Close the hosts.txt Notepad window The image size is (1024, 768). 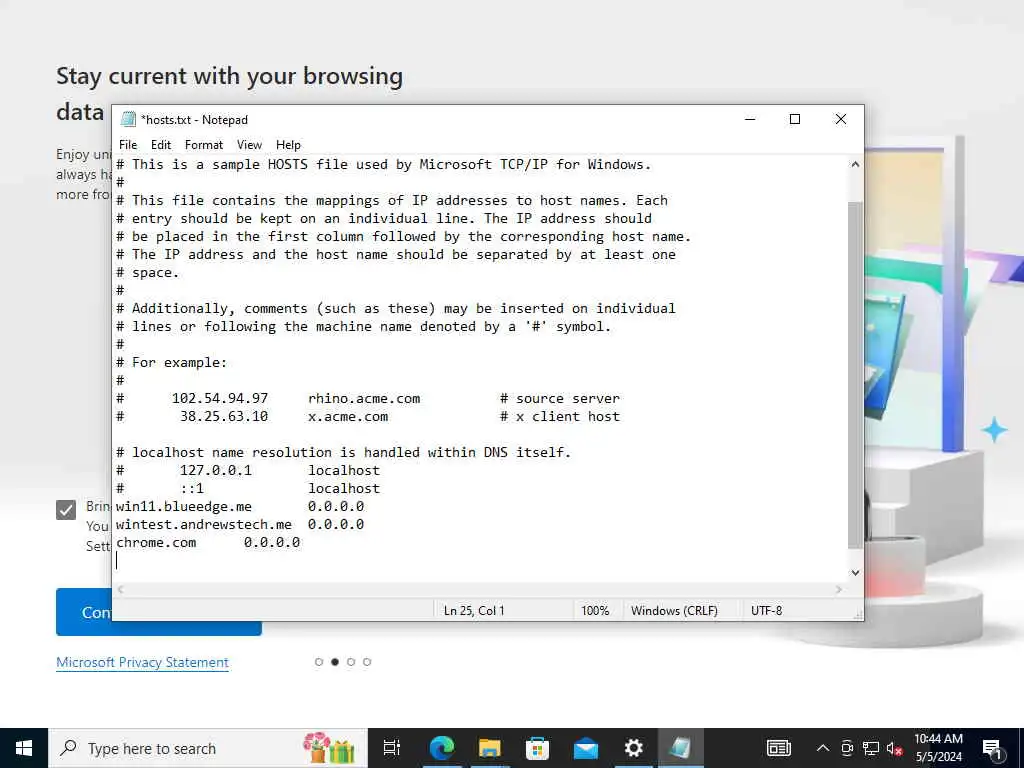coord(840,119)
